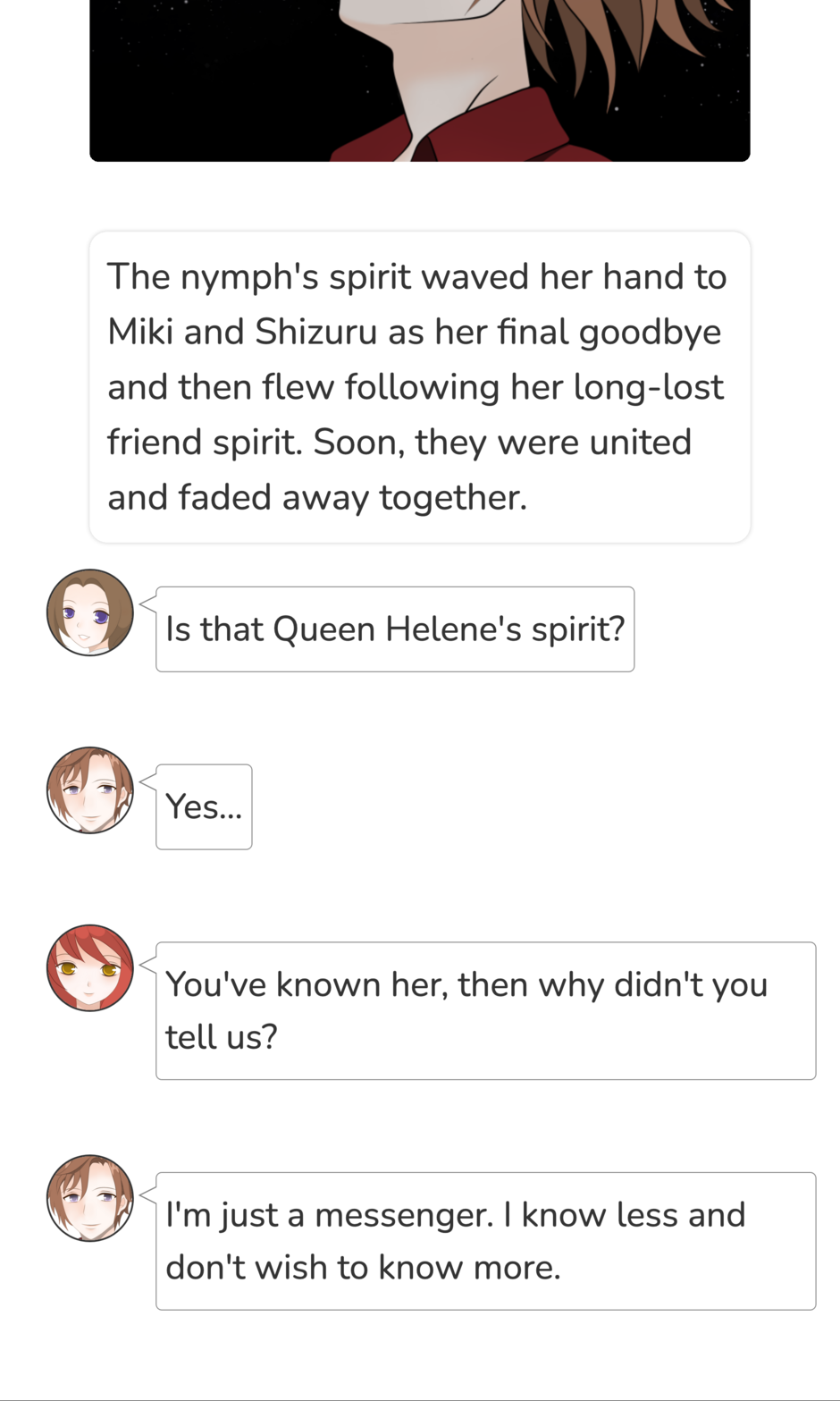This screenshot has width=840, height=1401.
Task: Tap the nymph's spirit narration box
Action: coord(420,387)
